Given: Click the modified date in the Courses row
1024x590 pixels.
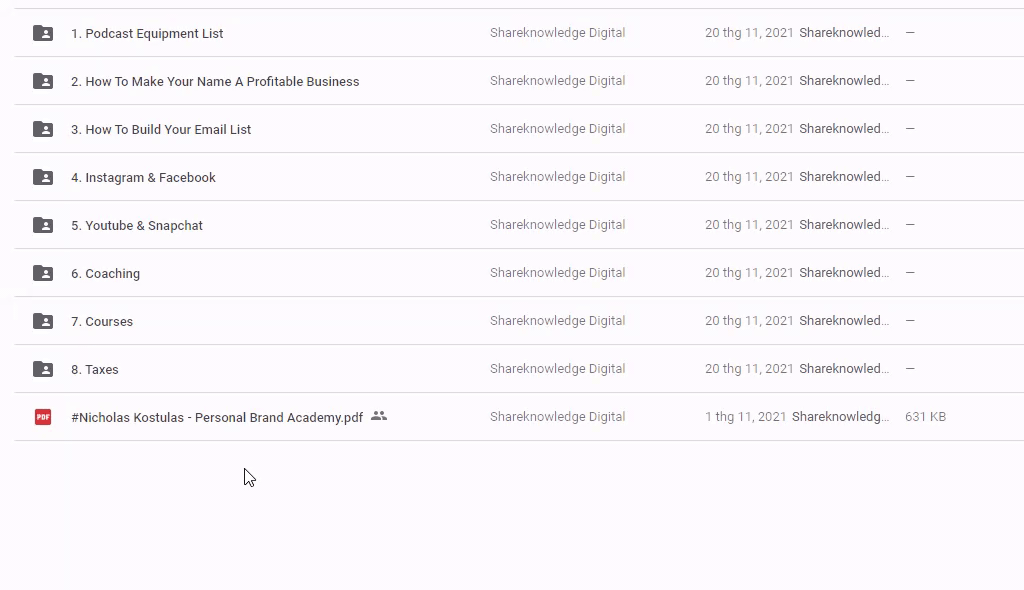Looking at the screenshot, I should tap(749, 321).
